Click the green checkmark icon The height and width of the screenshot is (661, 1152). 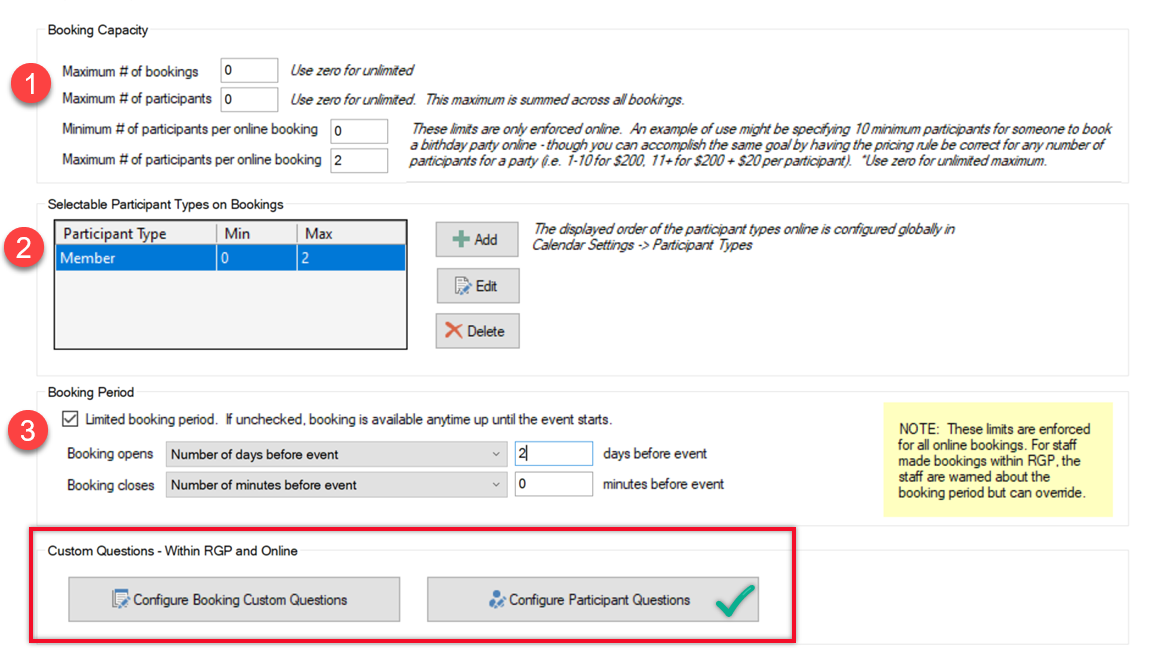click(735, 600)
